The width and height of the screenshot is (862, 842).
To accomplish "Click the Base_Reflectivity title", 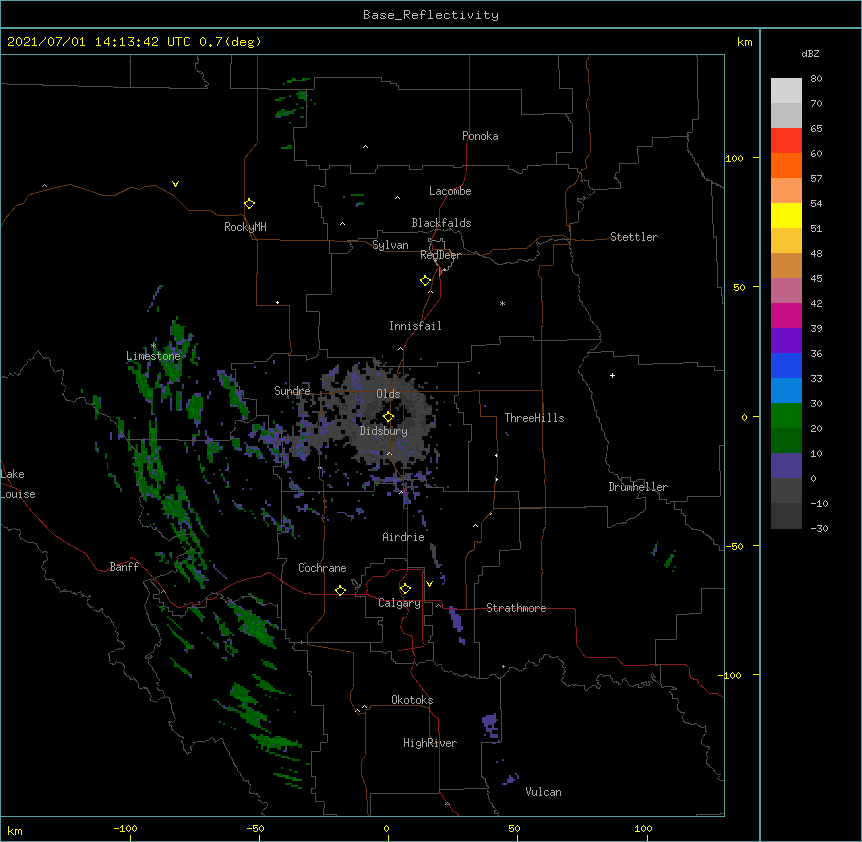I will pyautogui.click(x=431, y=15).
